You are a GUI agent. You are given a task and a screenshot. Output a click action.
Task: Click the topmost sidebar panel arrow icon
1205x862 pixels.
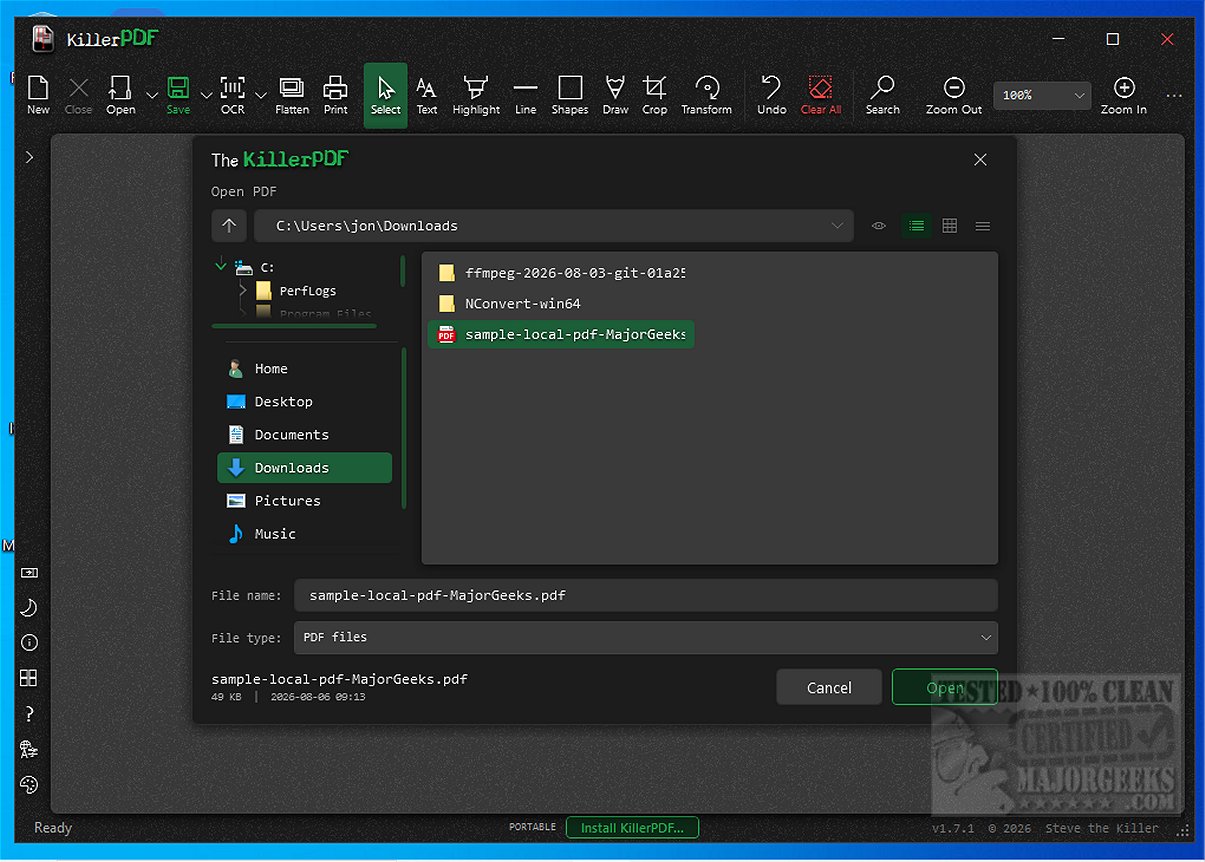pos(29,573)
